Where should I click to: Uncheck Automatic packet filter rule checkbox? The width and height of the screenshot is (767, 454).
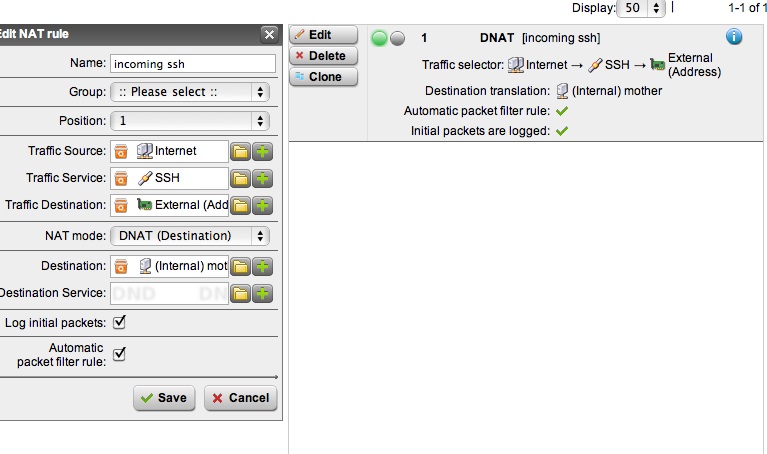pos(119,353)
